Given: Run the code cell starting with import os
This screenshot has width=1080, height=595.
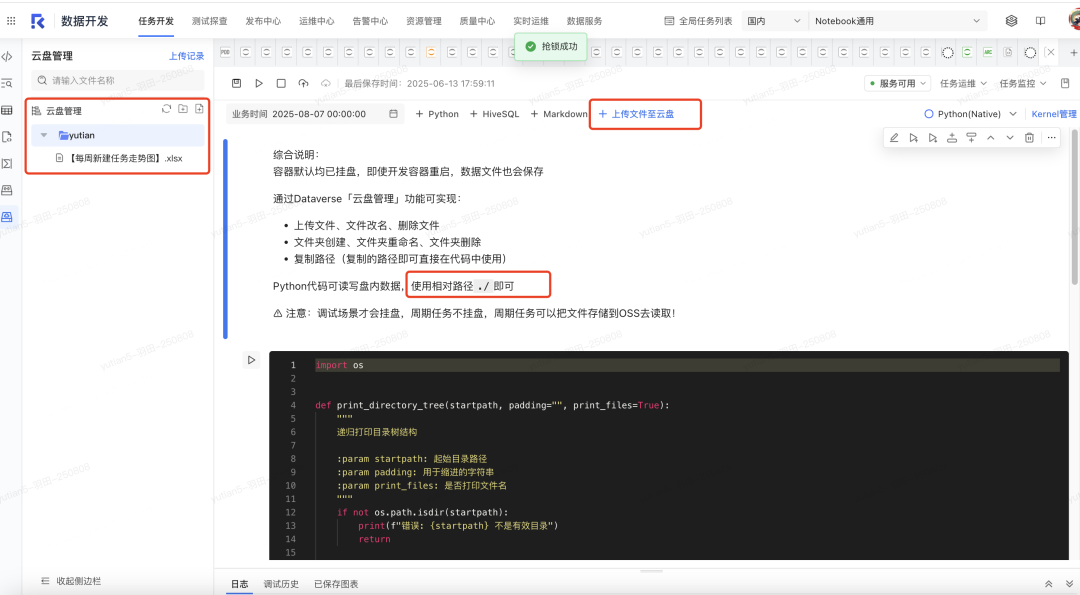Looking at the screenshot, I should click(x=251, y=359).
